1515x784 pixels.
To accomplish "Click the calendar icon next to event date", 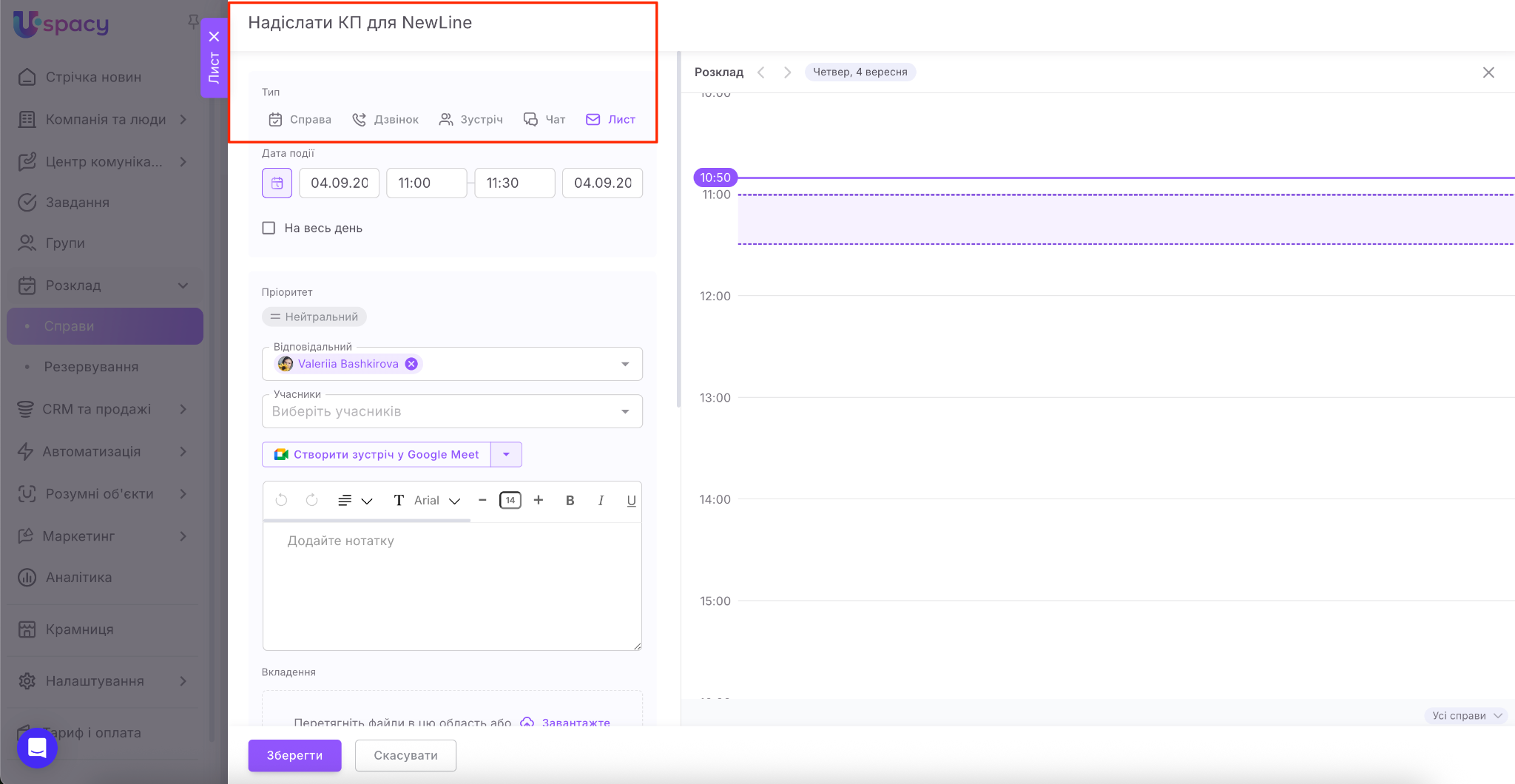I will [x=277, y=183].
